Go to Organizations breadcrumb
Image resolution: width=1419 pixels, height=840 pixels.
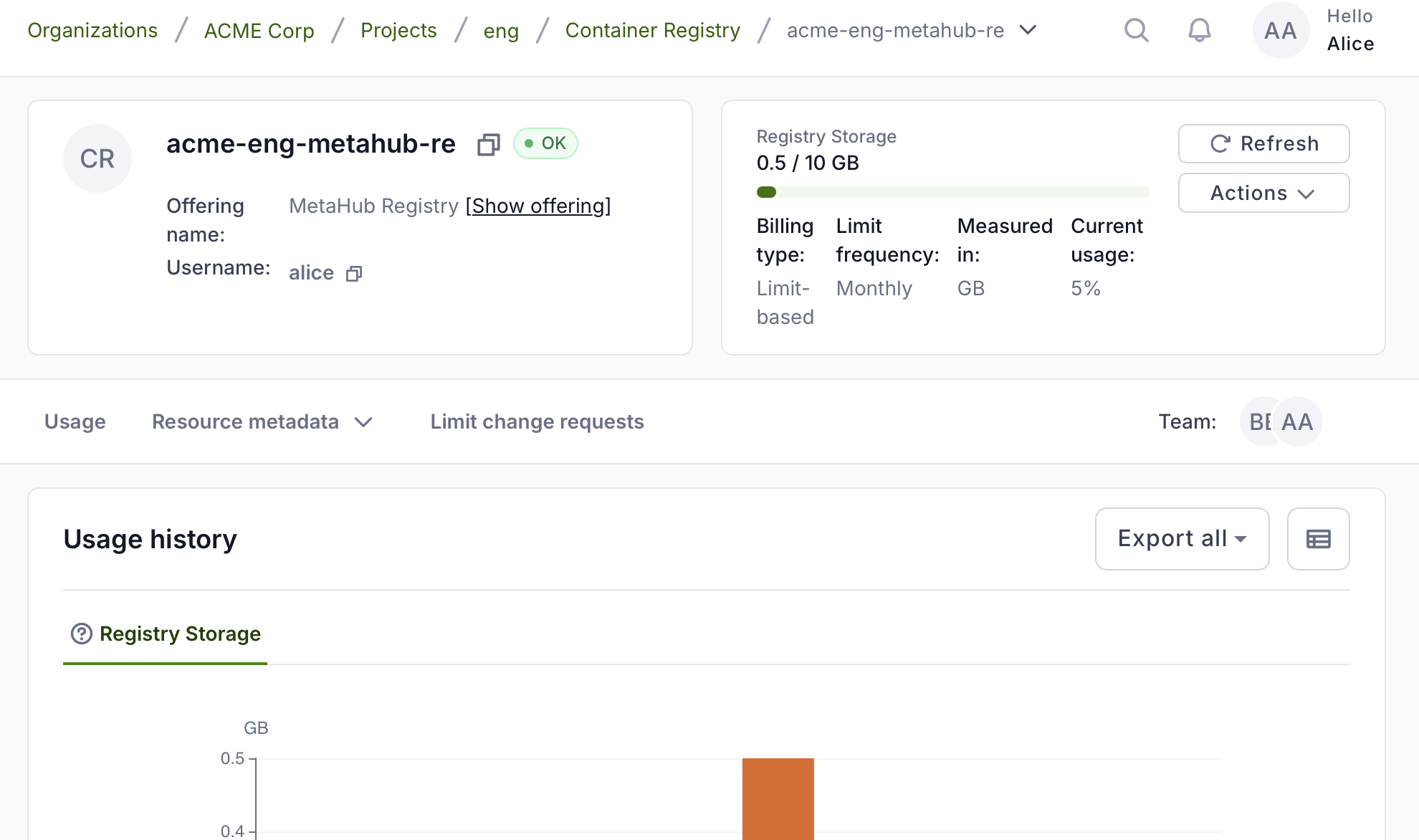[x=92, y=30]
